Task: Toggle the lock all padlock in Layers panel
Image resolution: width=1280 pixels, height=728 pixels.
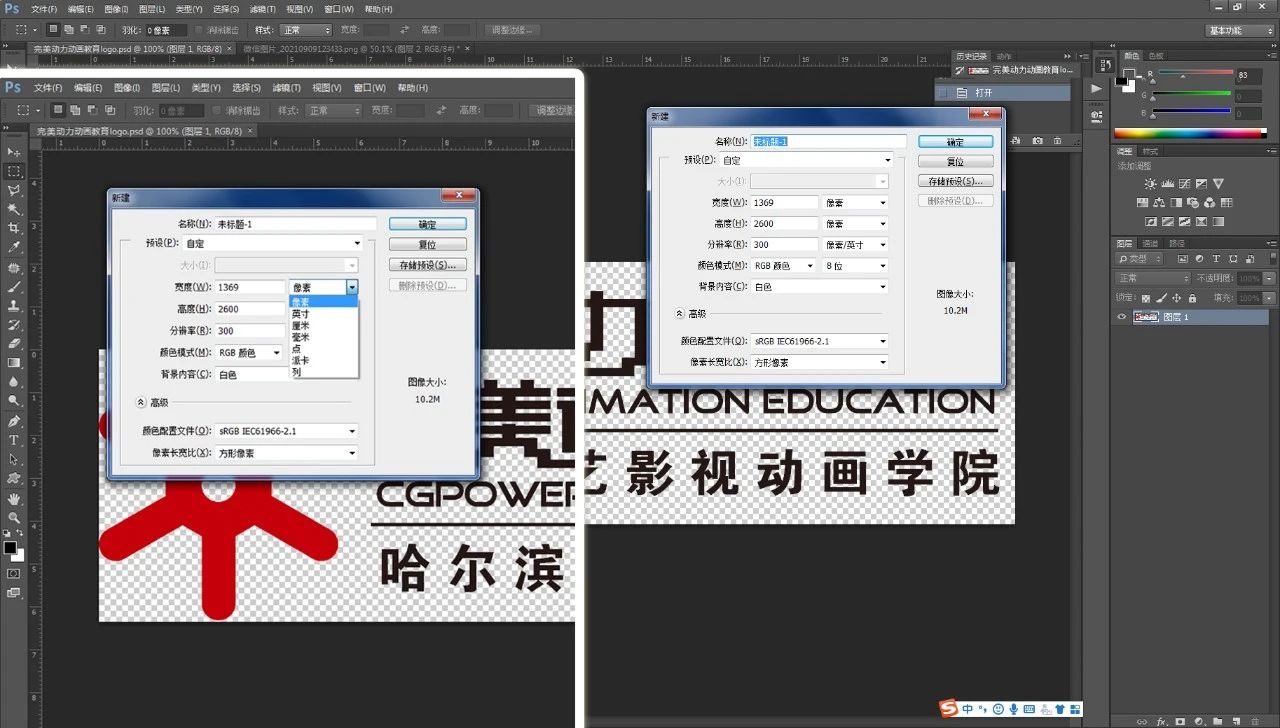Action: pos(1193,298)
